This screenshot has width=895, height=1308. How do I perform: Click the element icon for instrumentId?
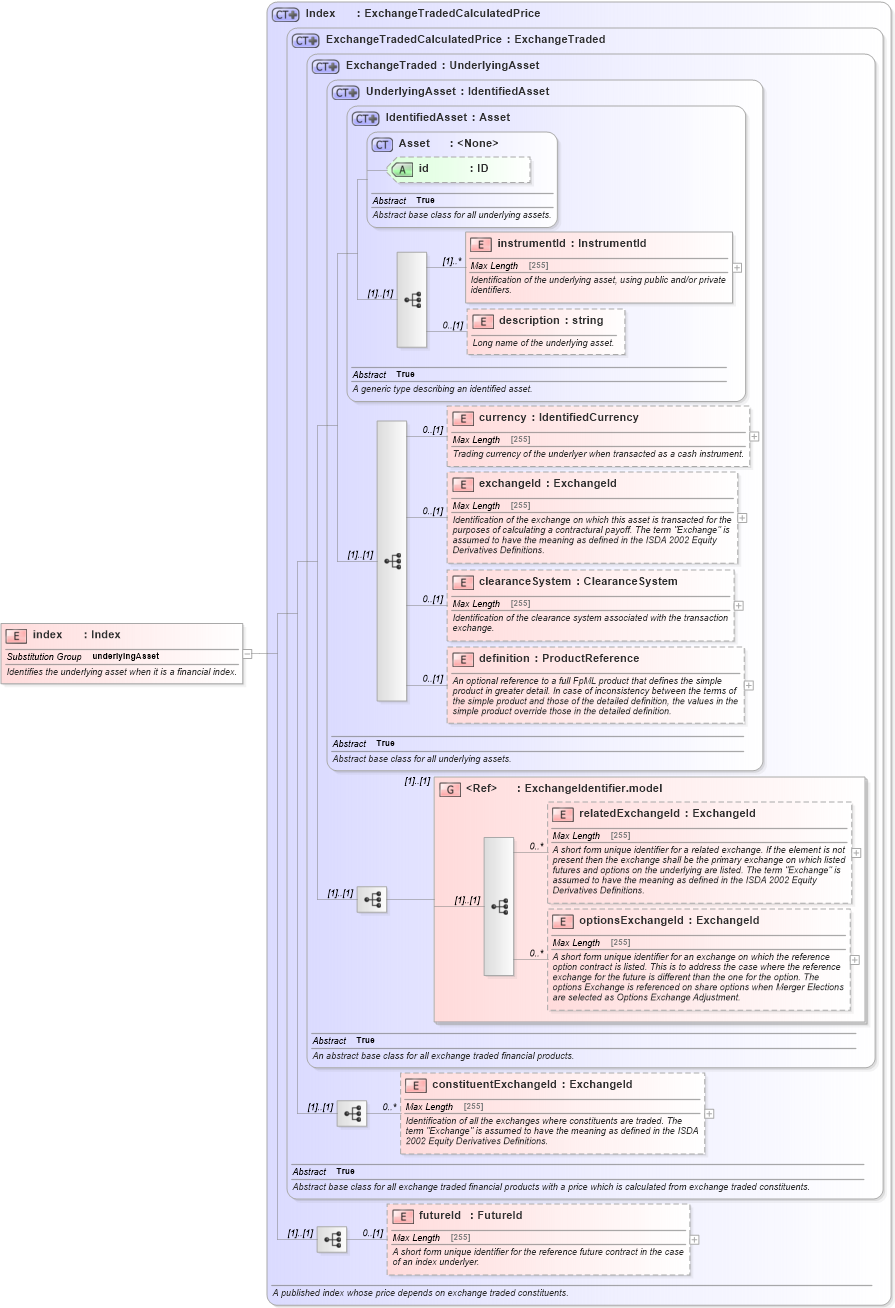tap(481, 244)
